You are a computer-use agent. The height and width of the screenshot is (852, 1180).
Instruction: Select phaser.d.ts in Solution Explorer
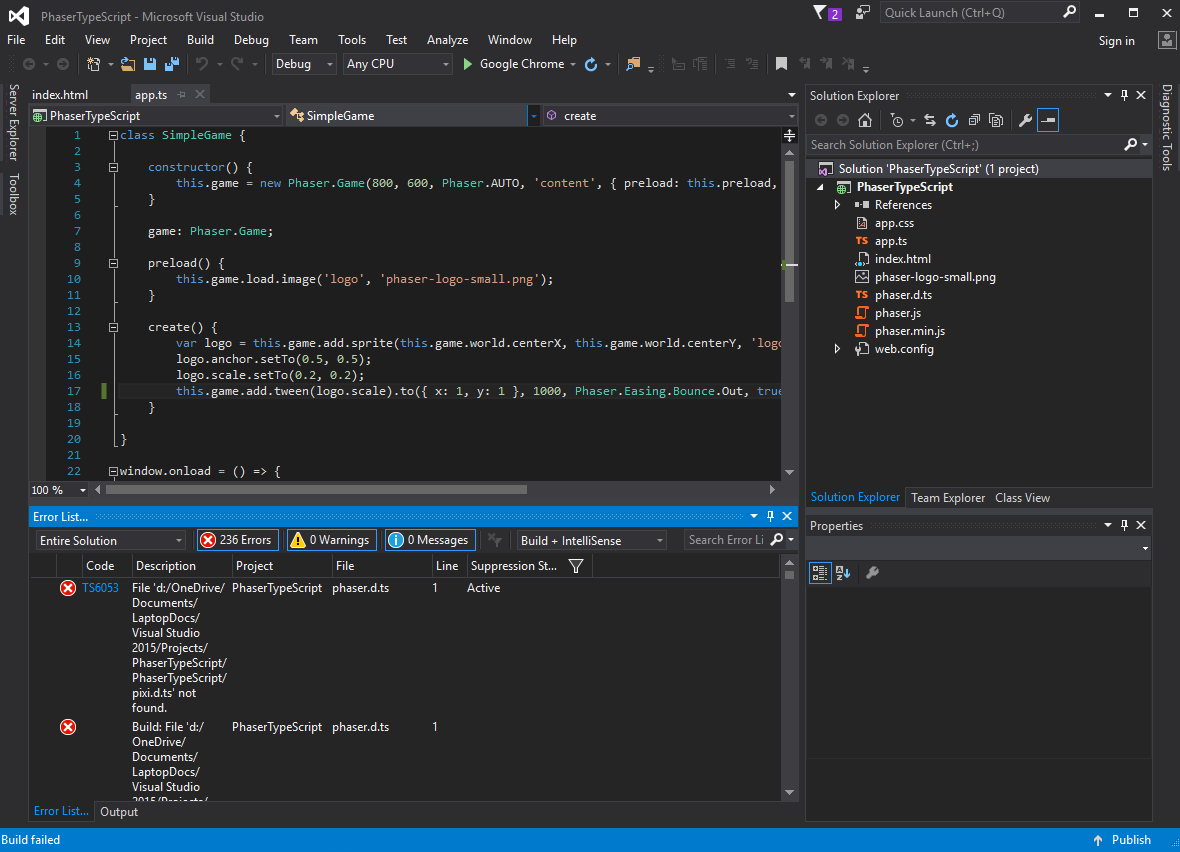pos(903,295)
